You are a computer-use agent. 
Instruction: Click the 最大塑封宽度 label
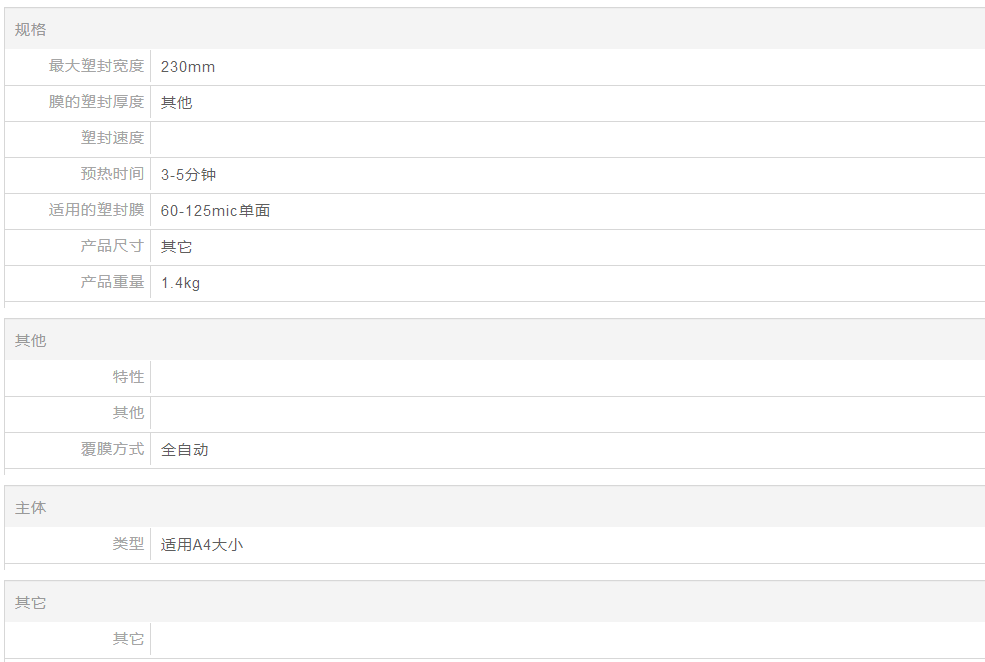click(x=96, y=66)
